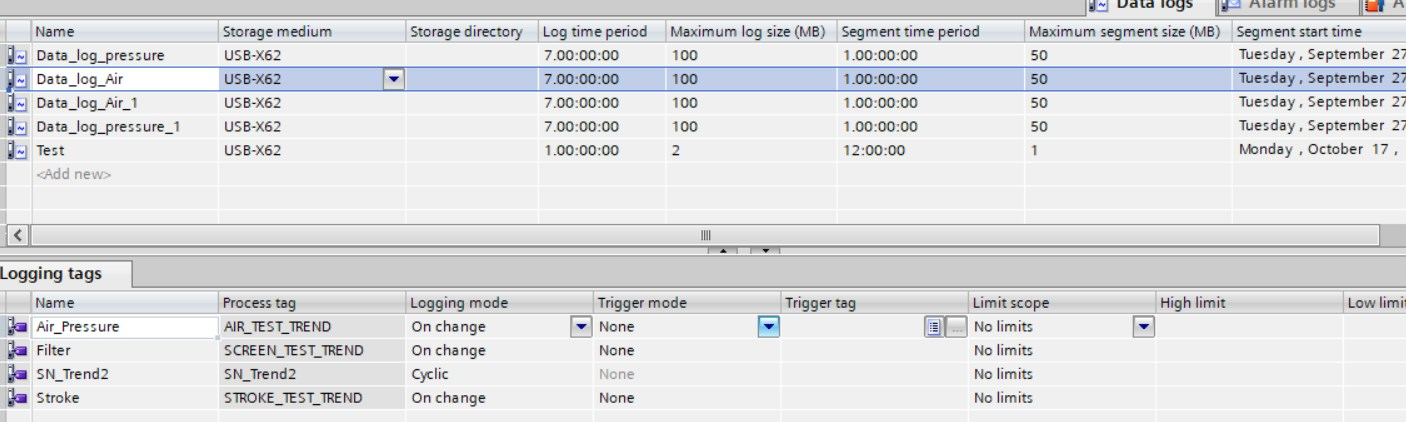The width and height of the screenshot is (1406, 422).
Task: Click the Trigger mode column header
Action: tap(687, 303)
